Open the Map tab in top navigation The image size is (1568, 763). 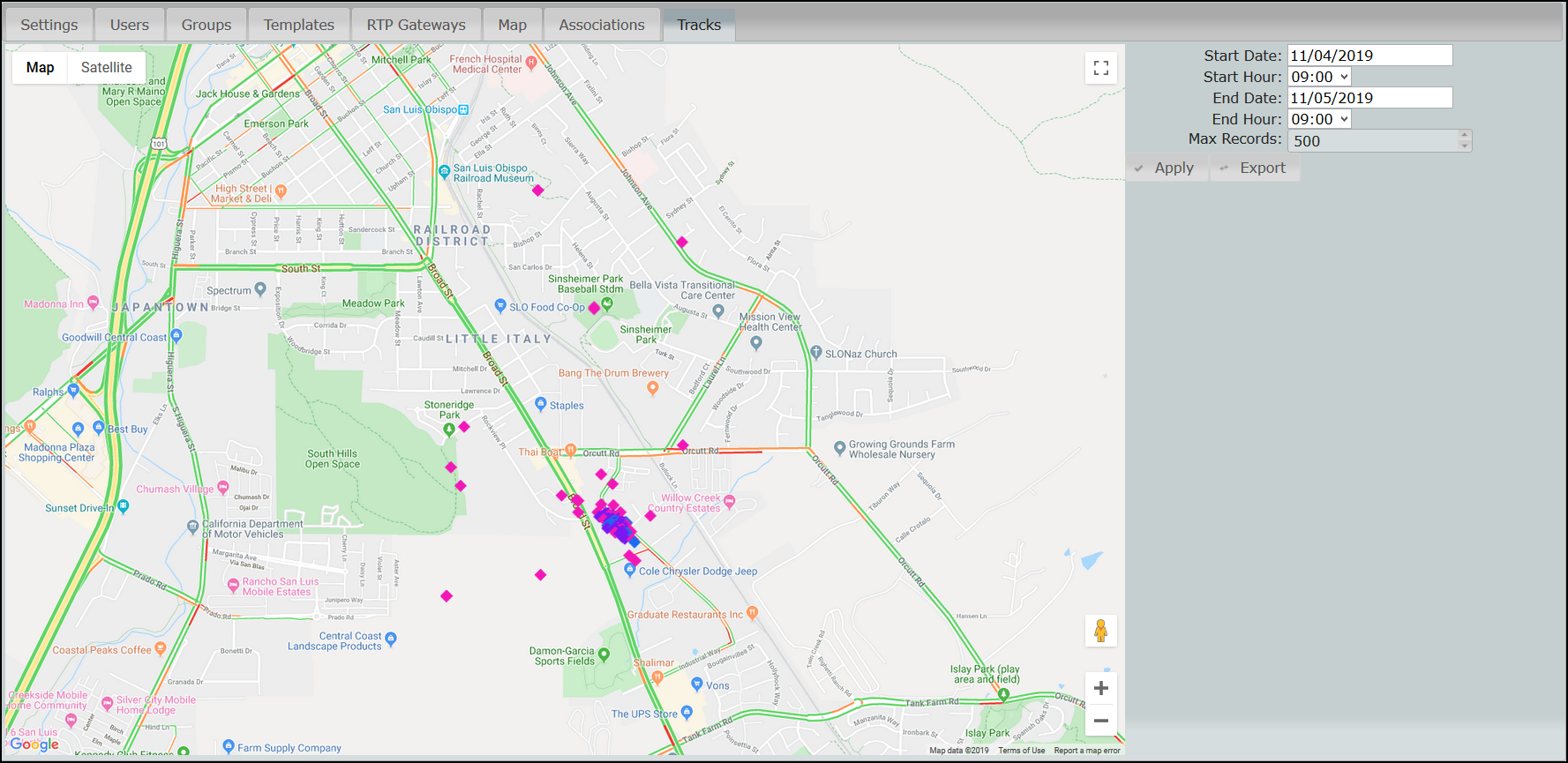(x=512, y=25)
